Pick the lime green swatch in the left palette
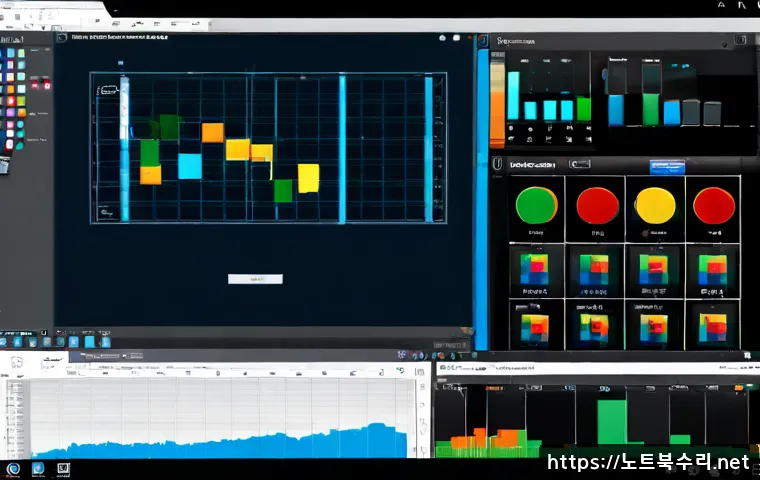This screenshot has height=480, width=760. coord(21,101)
